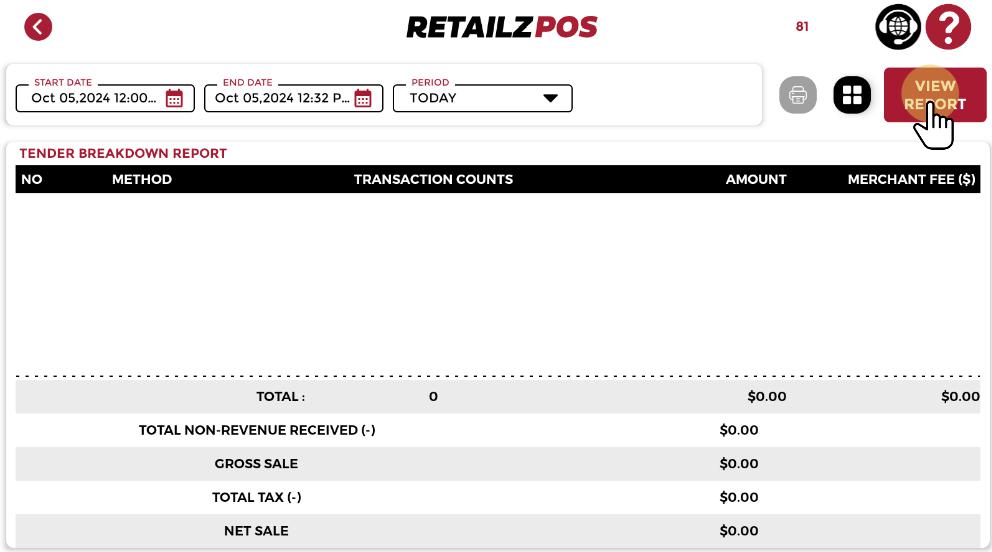
Task: Open help with the question mark icon
Action: (x=947, y=27)
